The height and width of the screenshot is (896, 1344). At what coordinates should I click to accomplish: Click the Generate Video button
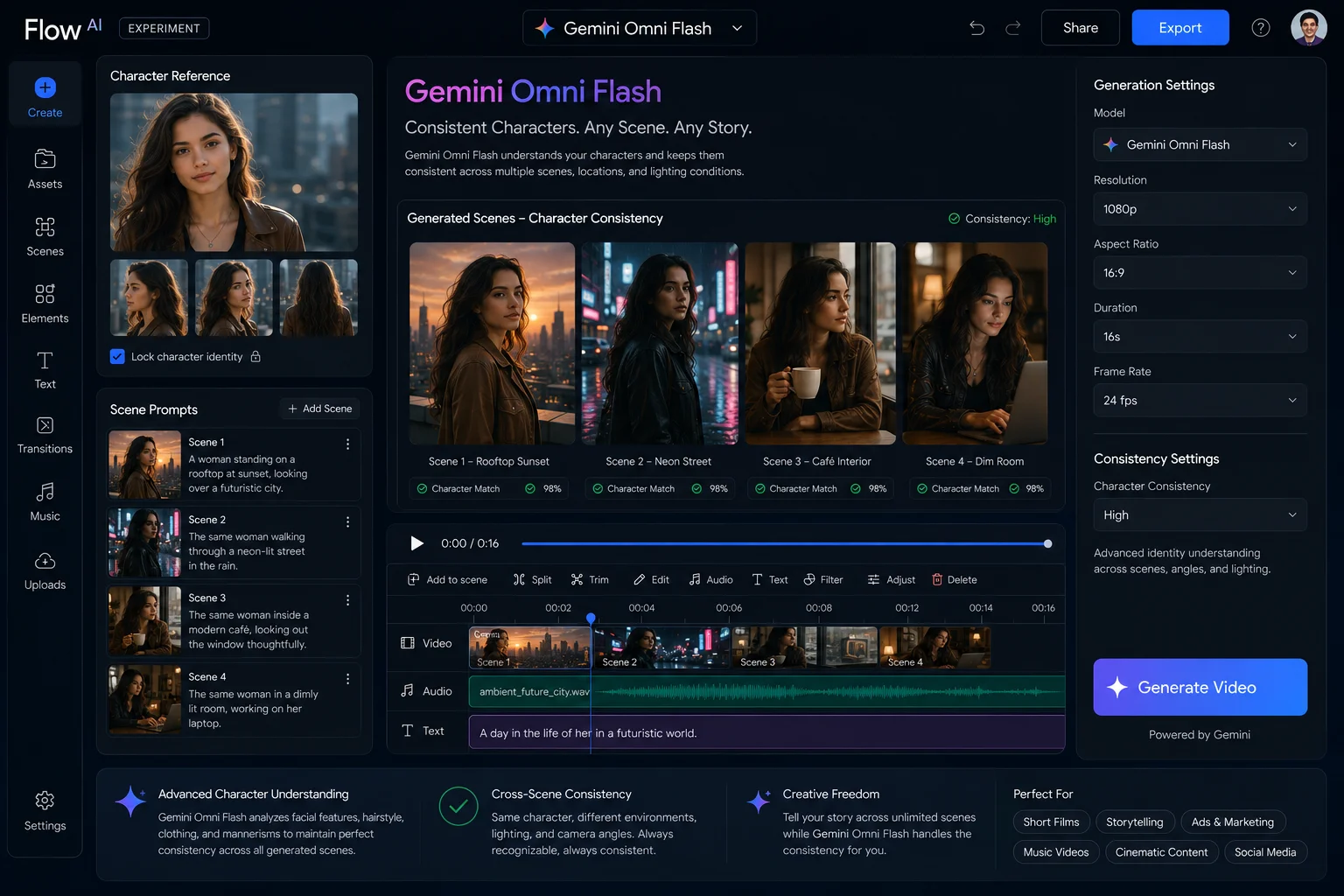1200,688
